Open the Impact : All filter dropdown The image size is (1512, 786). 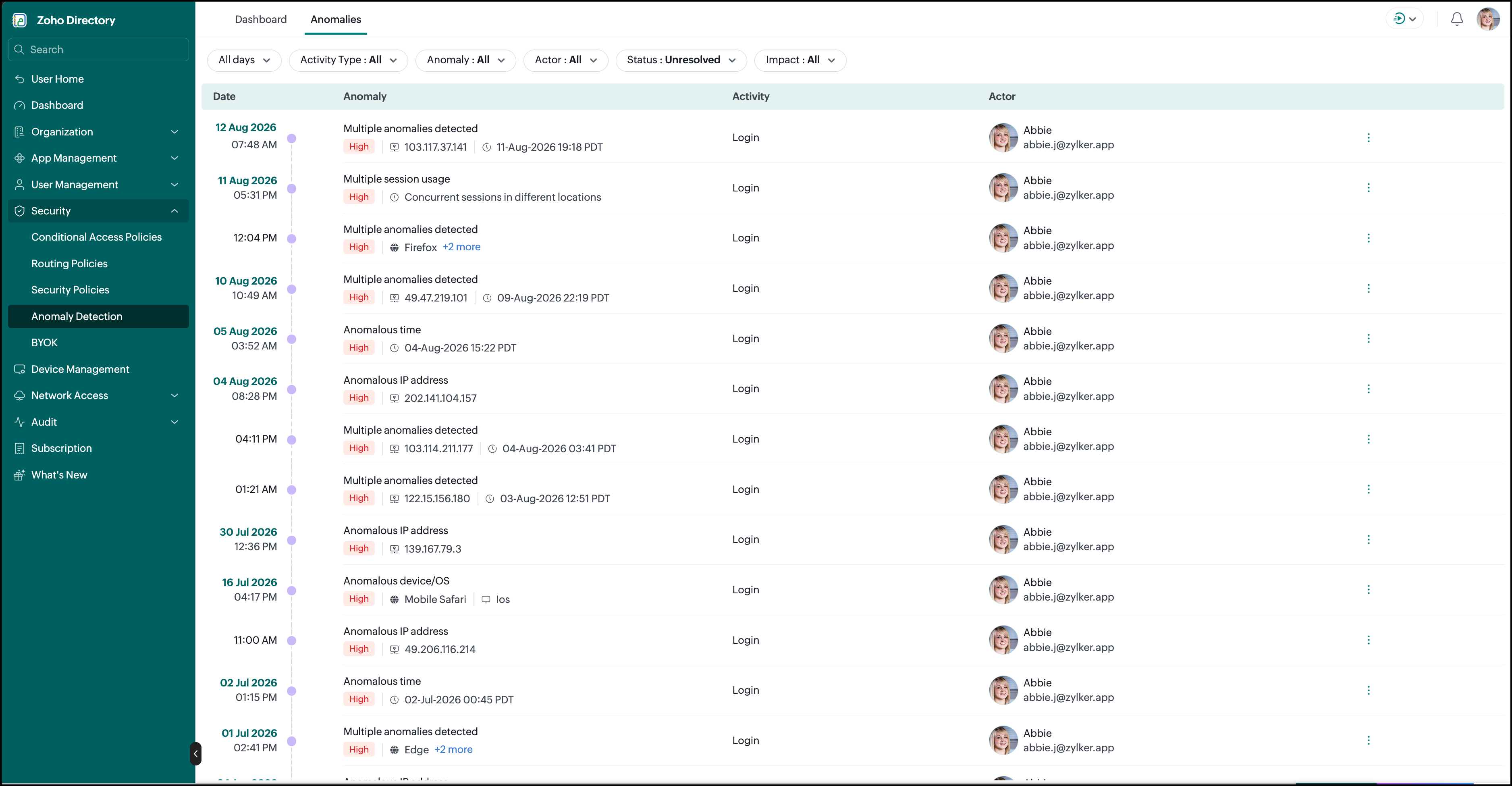click(x=800, y=60)
